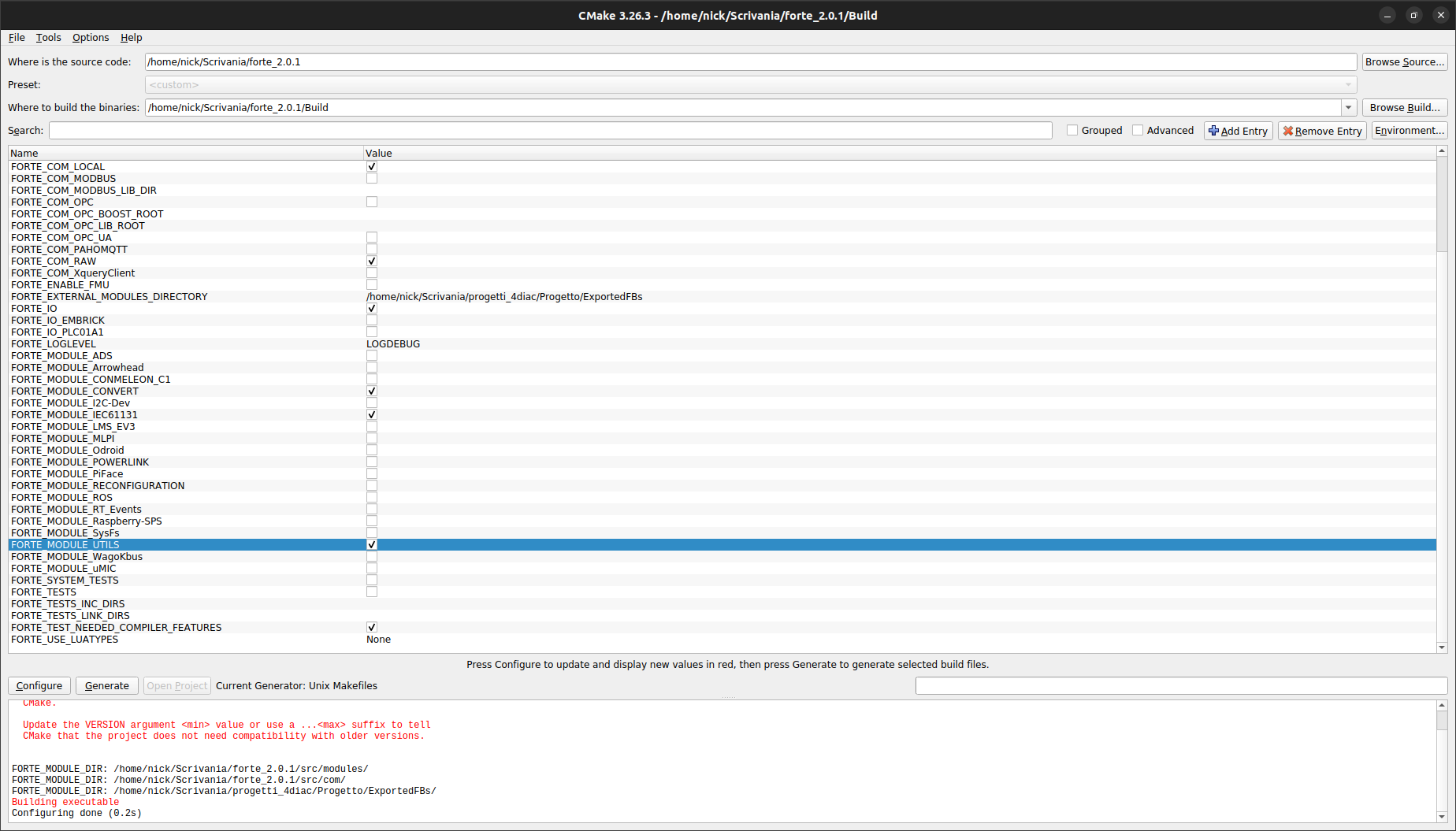Enable the Advanced checkbox
Viewport: 1456px width, 831px height.
1138,130
